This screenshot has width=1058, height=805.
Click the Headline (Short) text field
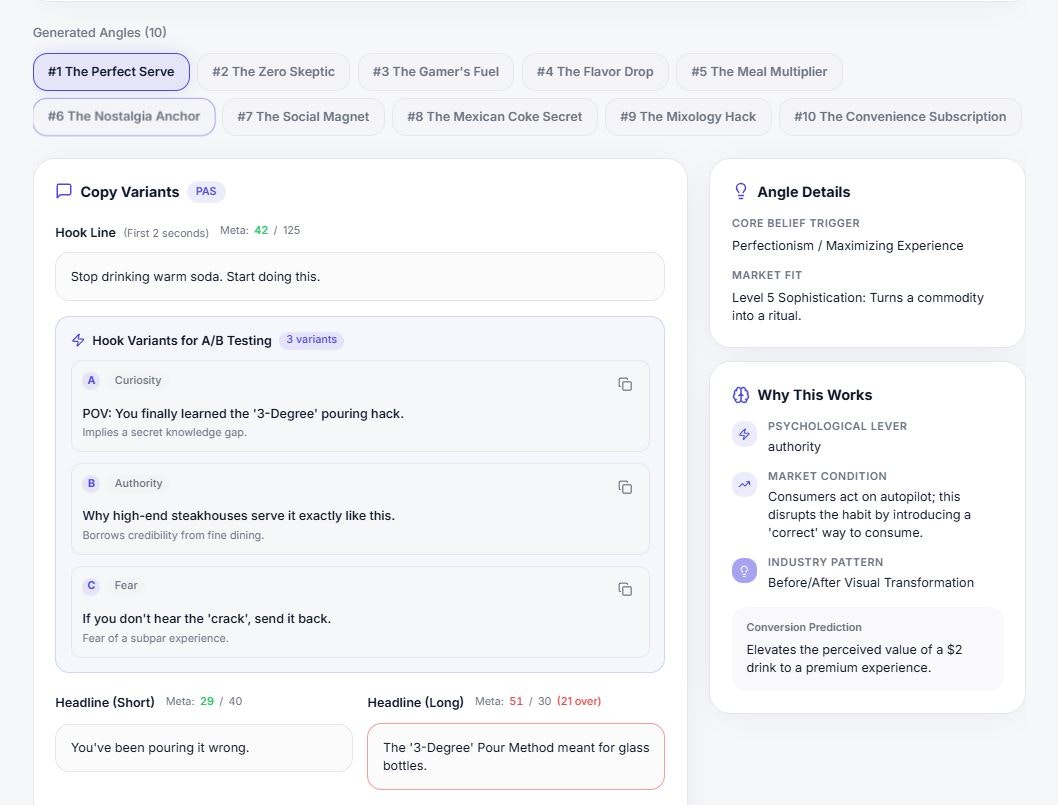click(204, 748)
